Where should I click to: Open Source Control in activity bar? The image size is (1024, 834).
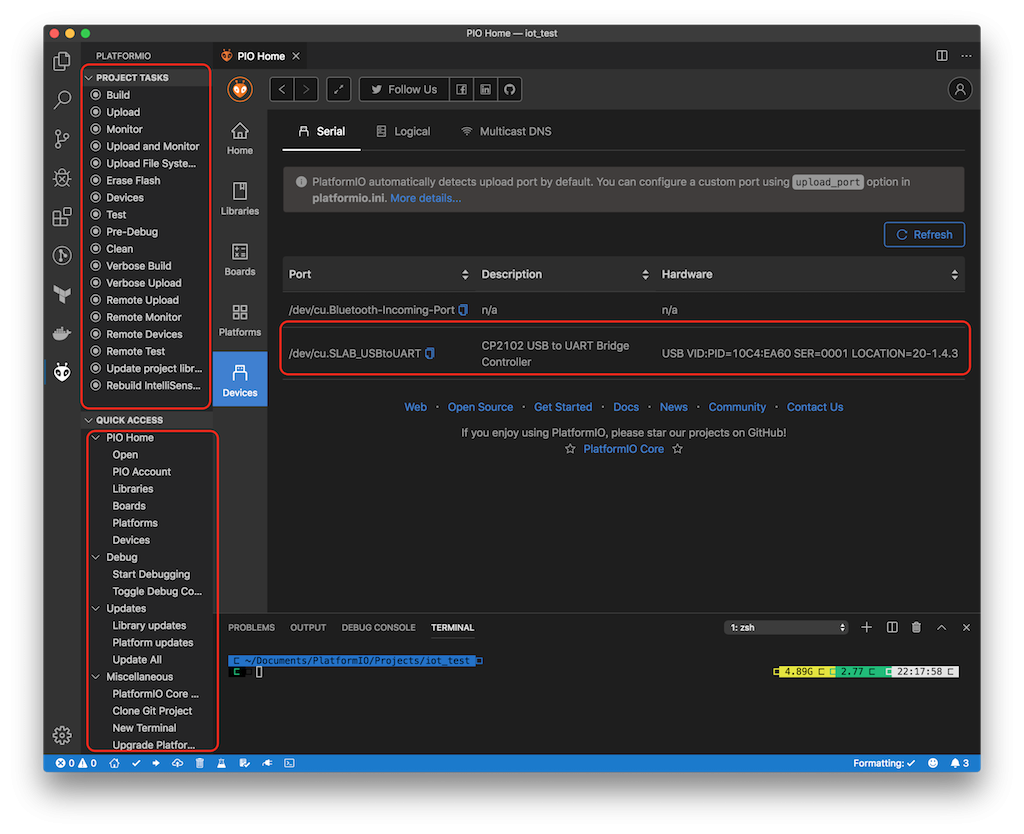pos(62,138)
